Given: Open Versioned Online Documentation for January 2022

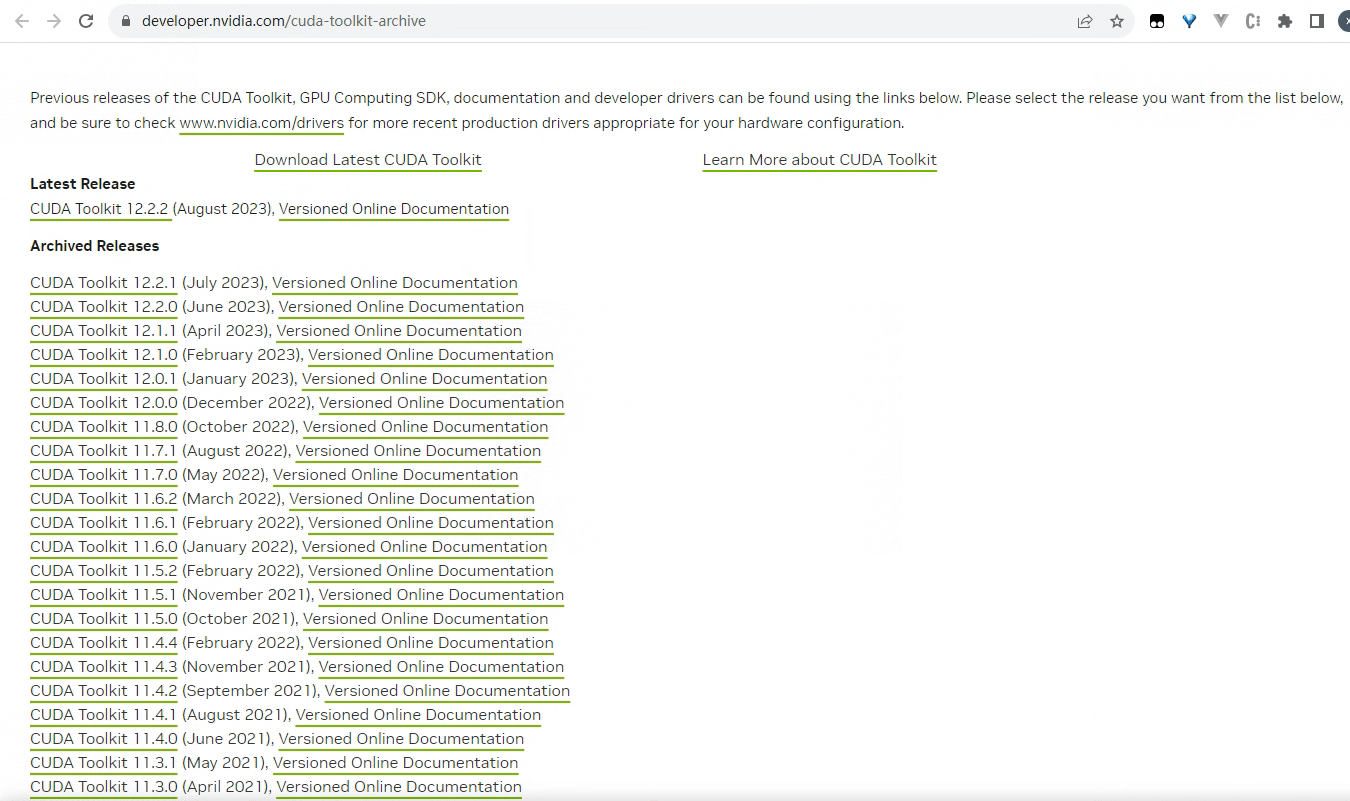Looking at the screenshot, I should (425, 547).
